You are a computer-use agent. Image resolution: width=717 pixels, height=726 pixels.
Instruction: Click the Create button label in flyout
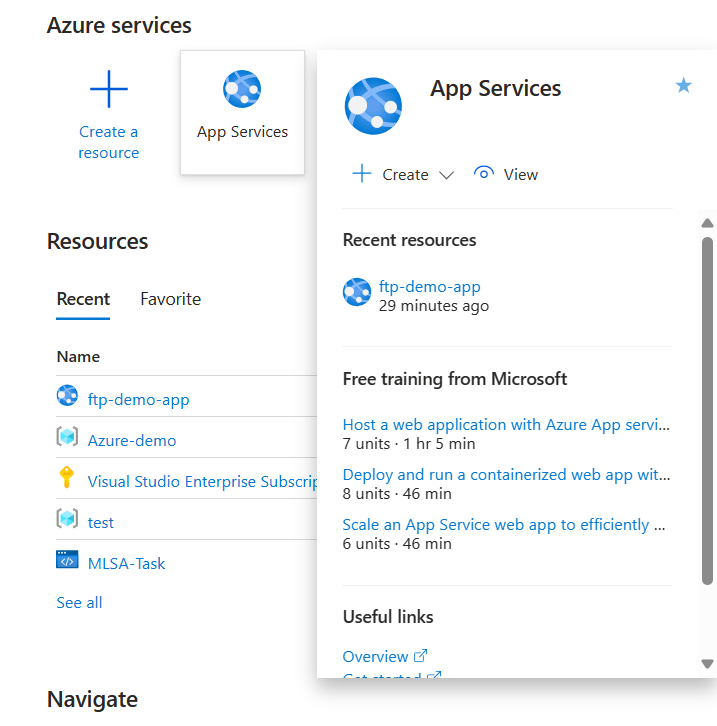click(405, 175)
